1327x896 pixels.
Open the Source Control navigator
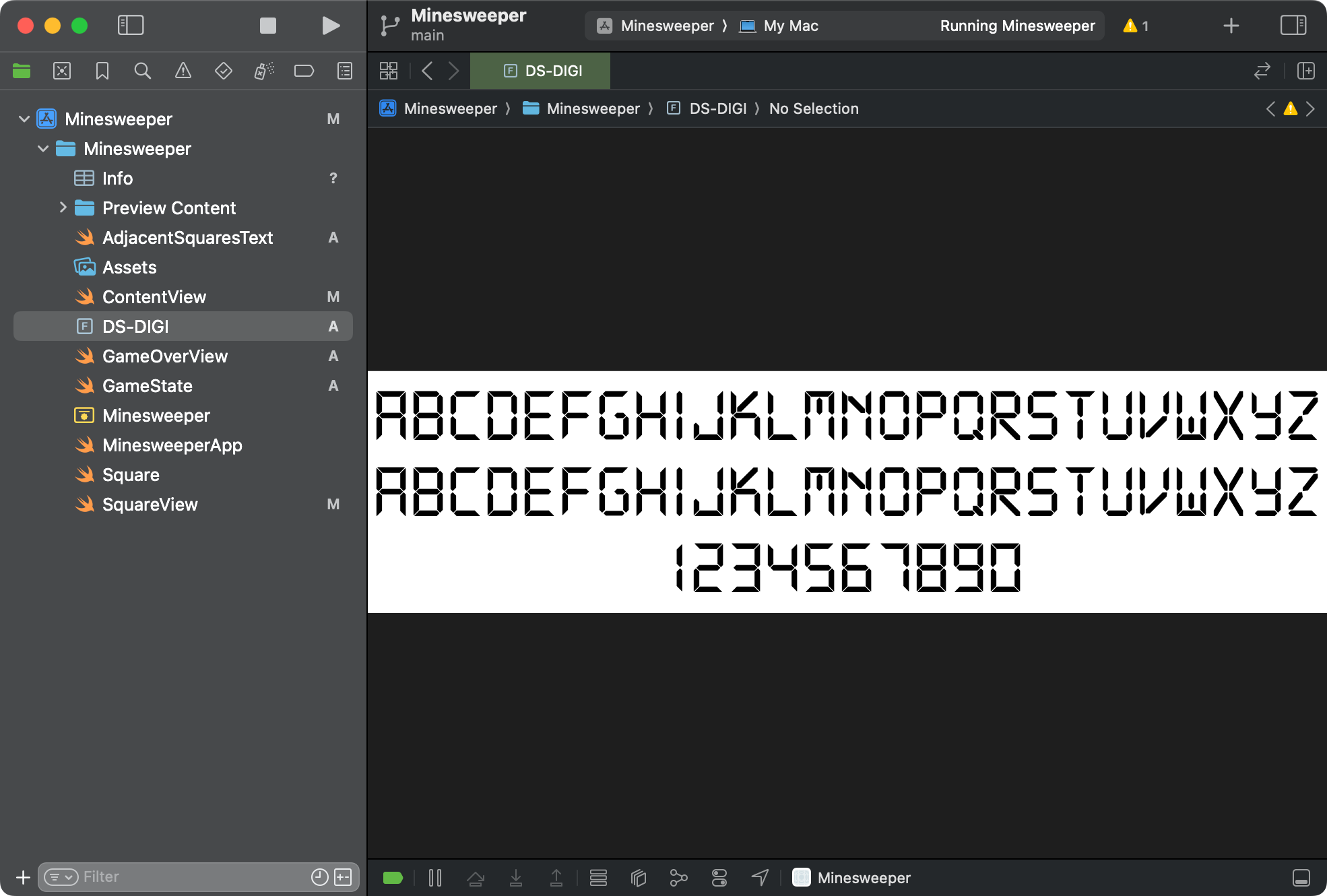[61, 71]
